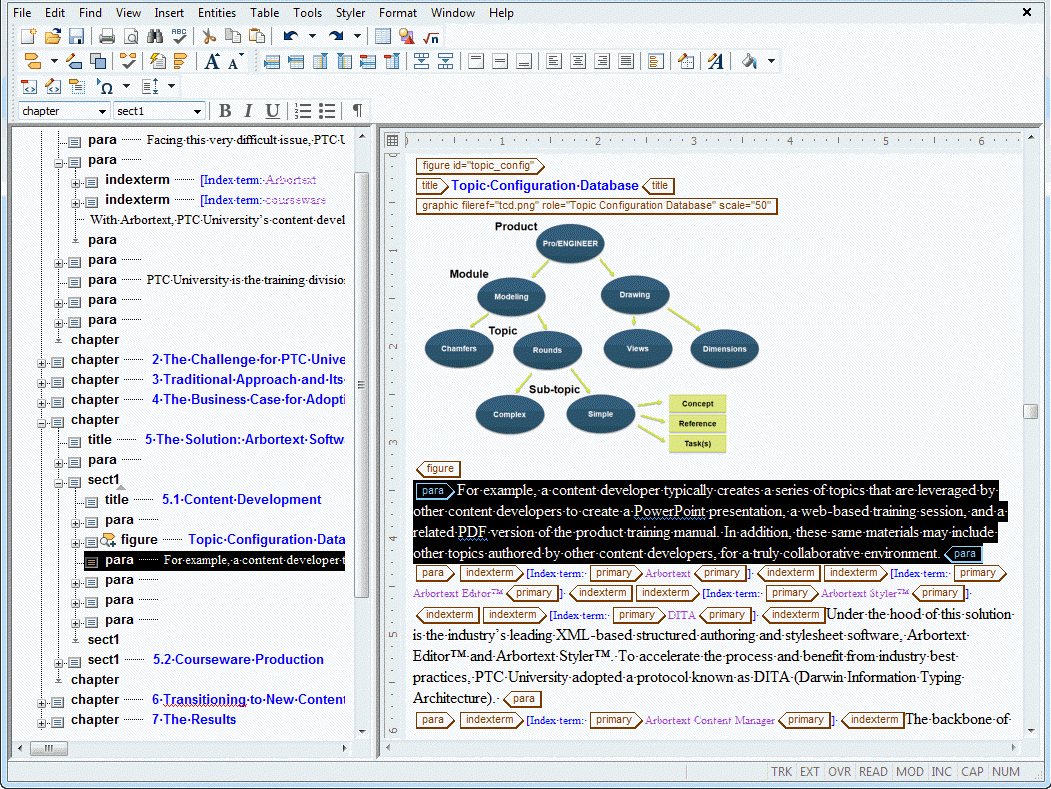Click the document vertical scrollbar thumb

coord(1031,412)
